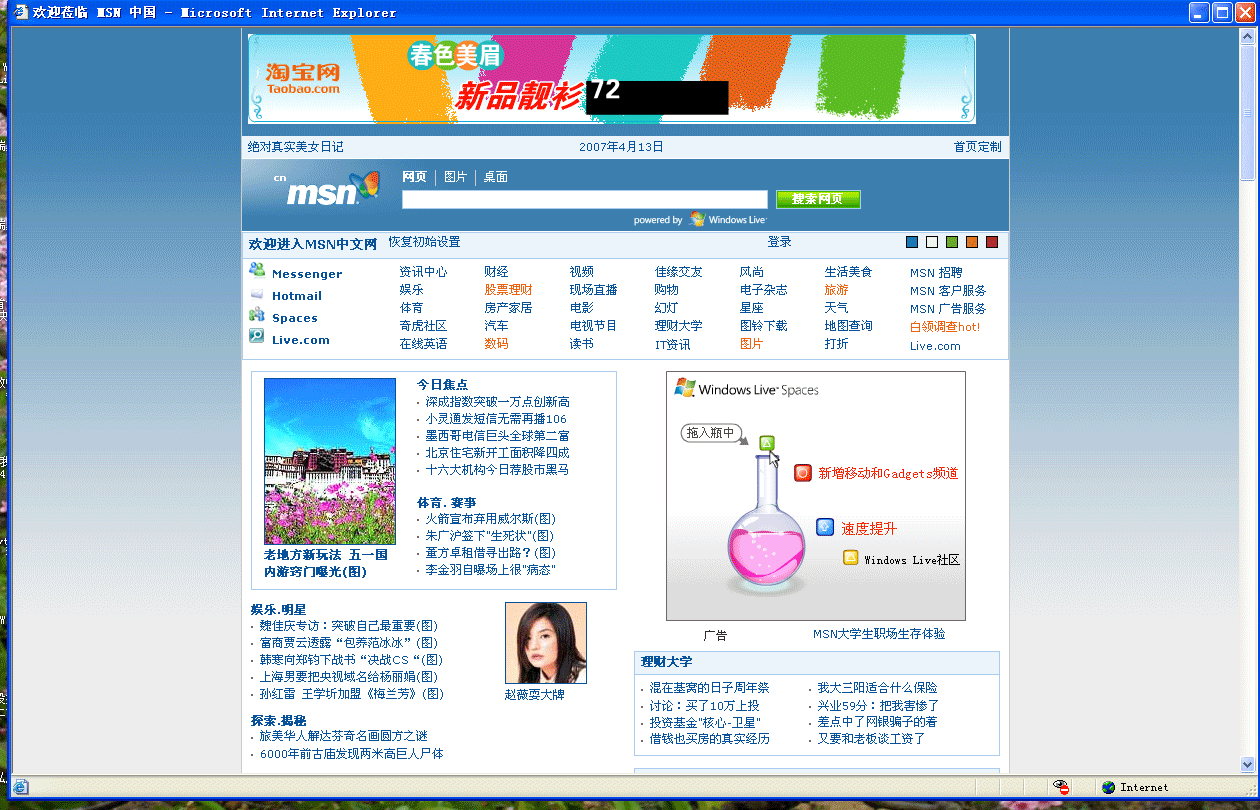Open the 现场直播 channel
This screenshot has height=810, width=1260.
tap(594, 290)
